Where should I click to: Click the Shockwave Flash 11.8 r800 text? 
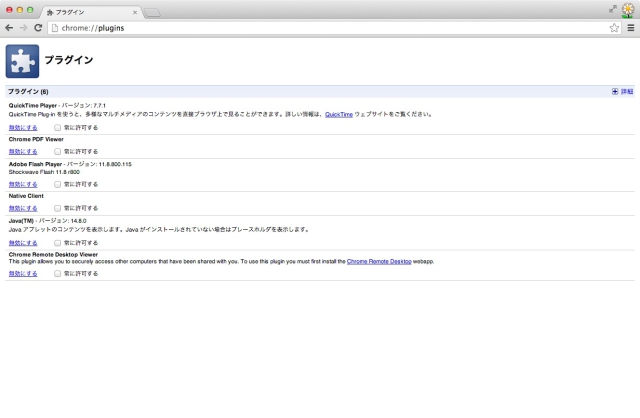pos(44,172)
